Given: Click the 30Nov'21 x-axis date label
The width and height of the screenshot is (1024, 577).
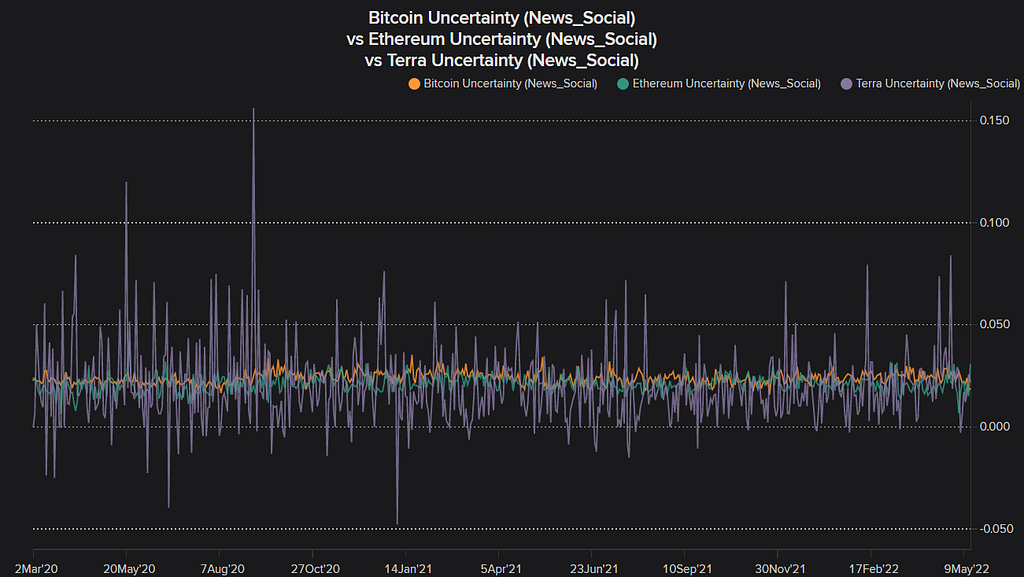Looking at the screenshot, I should click(x=780, y=569).
